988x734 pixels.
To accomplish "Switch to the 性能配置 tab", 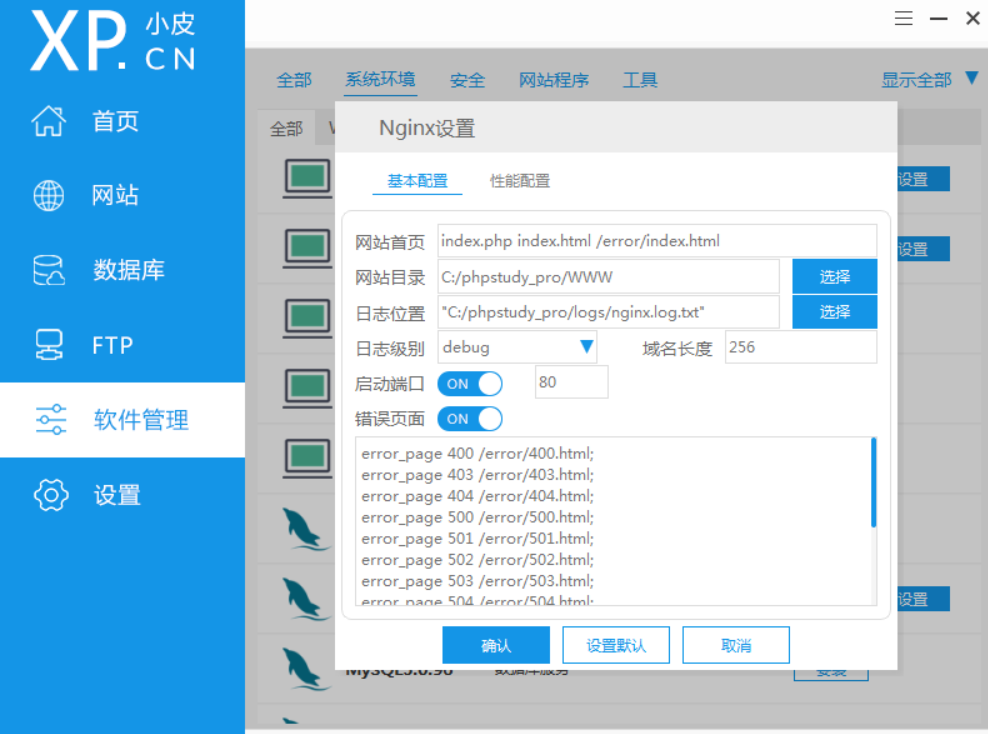I will tap(520, 181).
